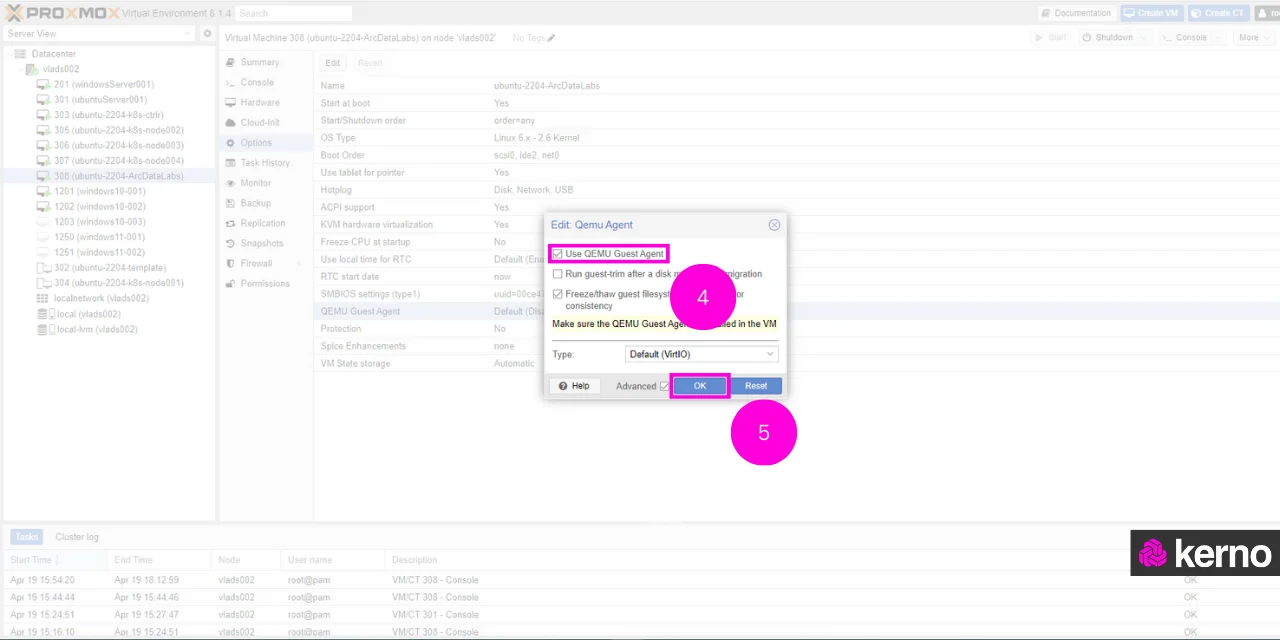Click the VM icon for 1203 (windows10-003)
Image resolution: width=1280 pixels, height=640 pixels.
[44, 222]
